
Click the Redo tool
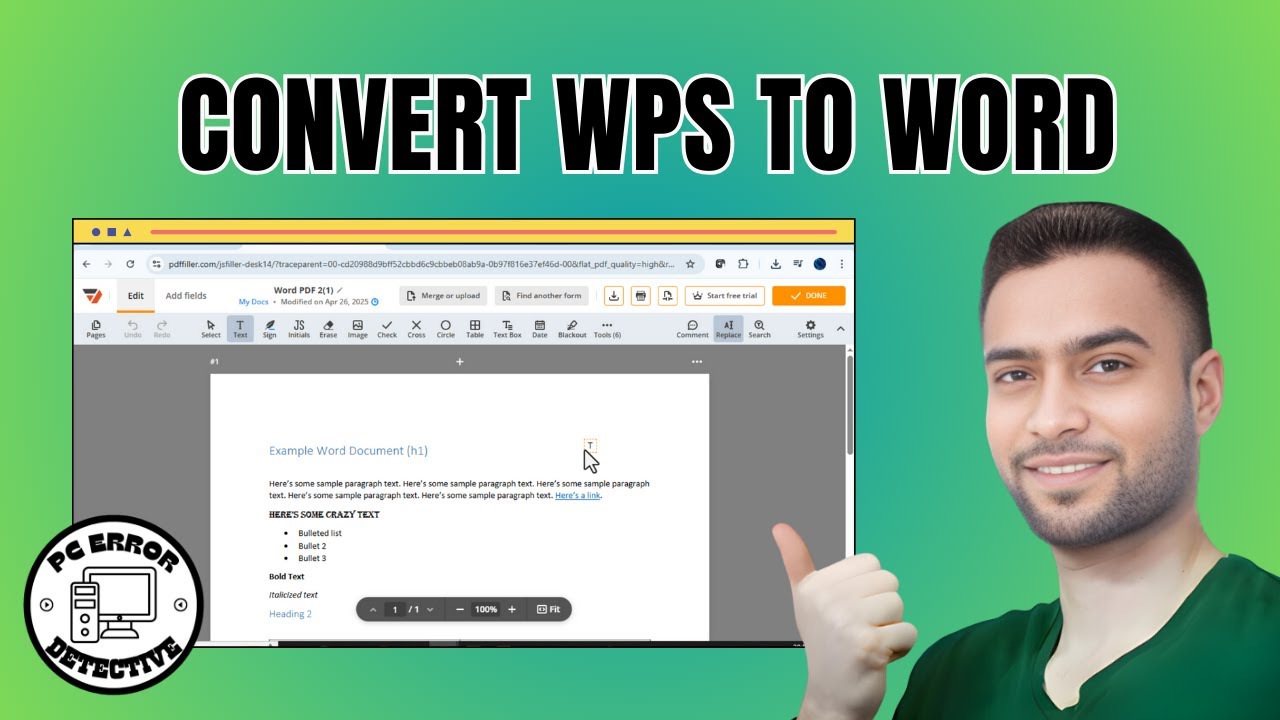[x=162, y=329]
